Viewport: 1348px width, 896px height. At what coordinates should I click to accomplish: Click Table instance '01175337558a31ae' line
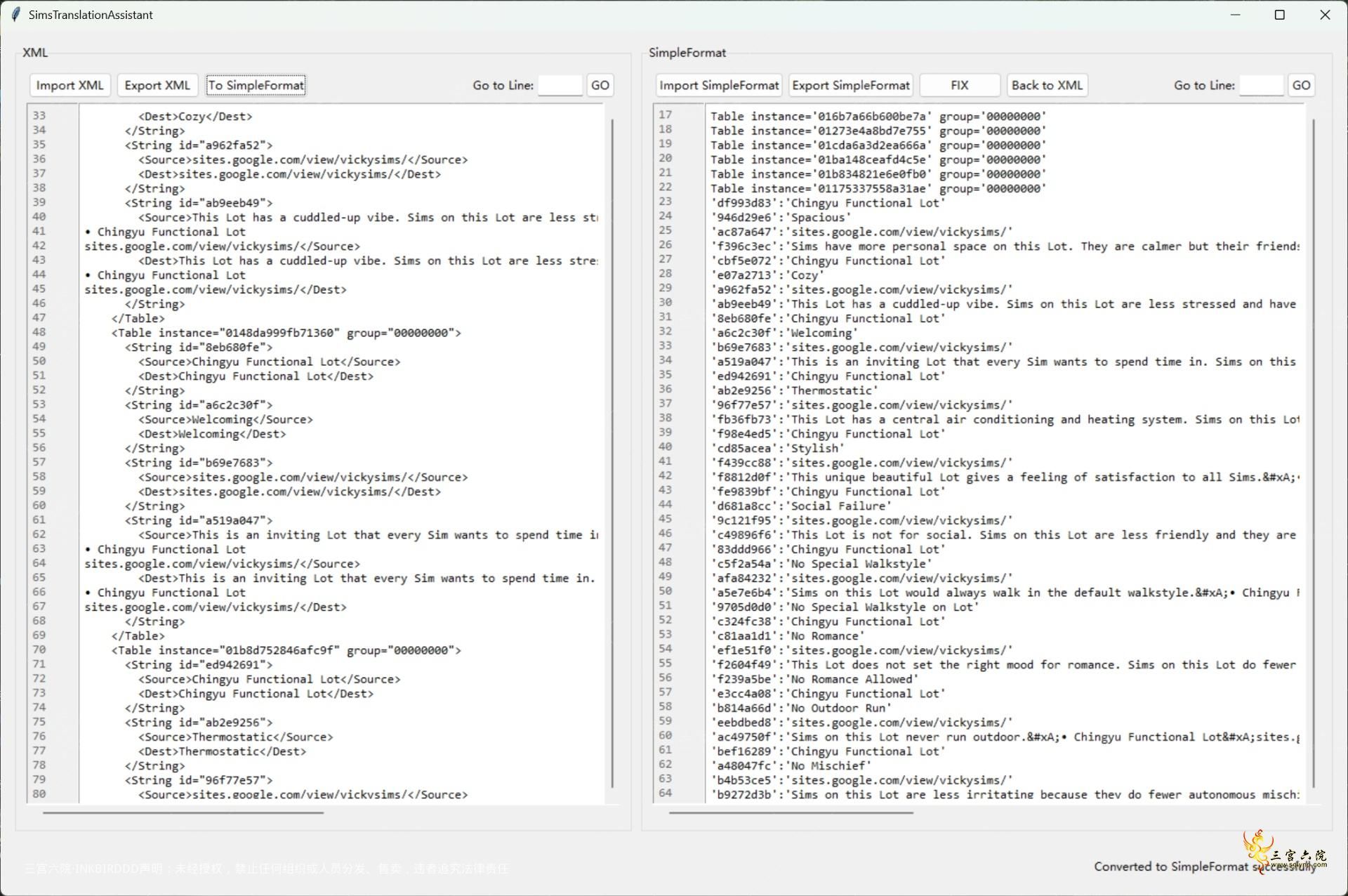click(x=878, y=188)
